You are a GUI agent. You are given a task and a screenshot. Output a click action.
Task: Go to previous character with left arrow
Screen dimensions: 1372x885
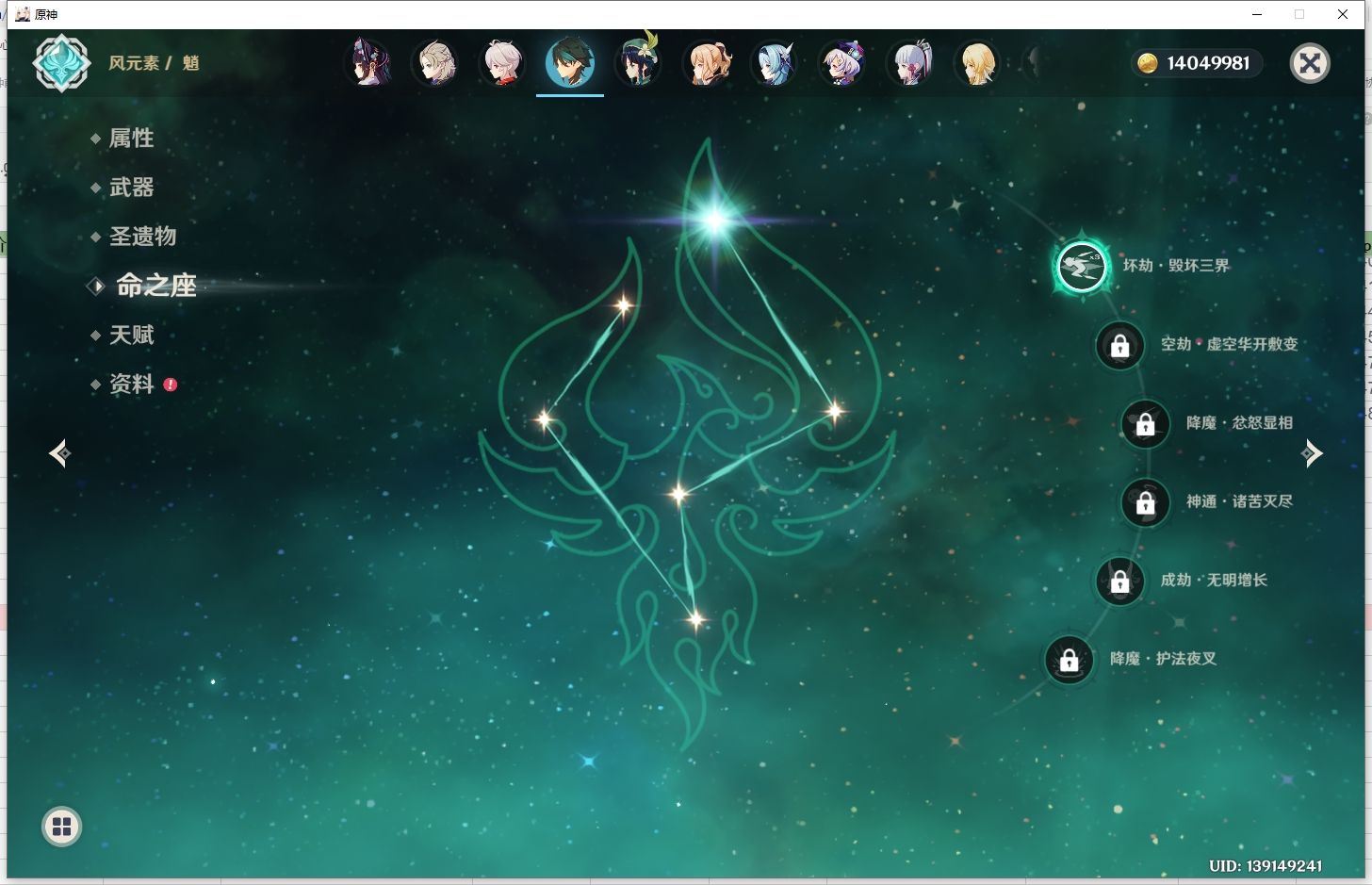60,453
